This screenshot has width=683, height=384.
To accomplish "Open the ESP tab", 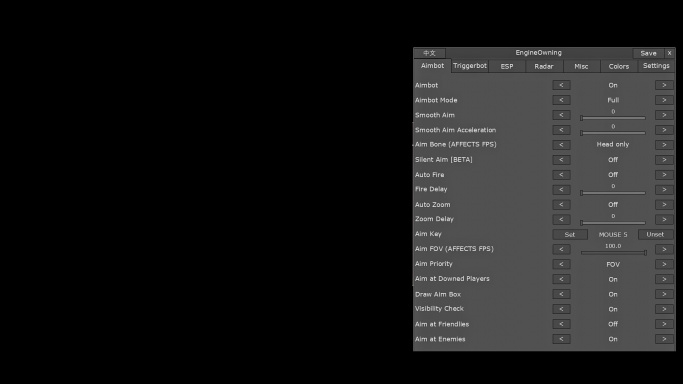I will click(x=507, y=66).
